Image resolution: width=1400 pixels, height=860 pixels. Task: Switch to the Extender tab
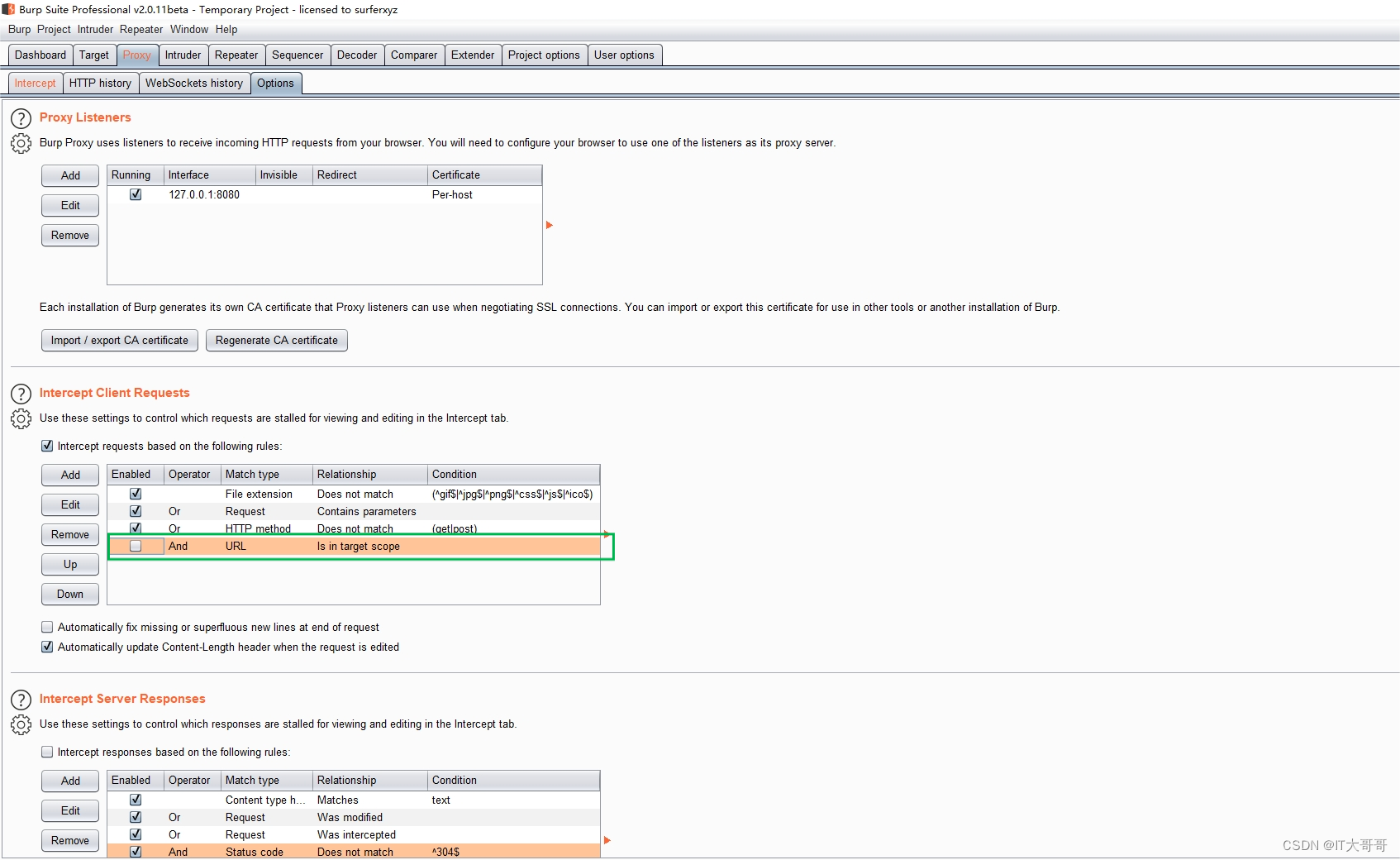coord(473,55)
